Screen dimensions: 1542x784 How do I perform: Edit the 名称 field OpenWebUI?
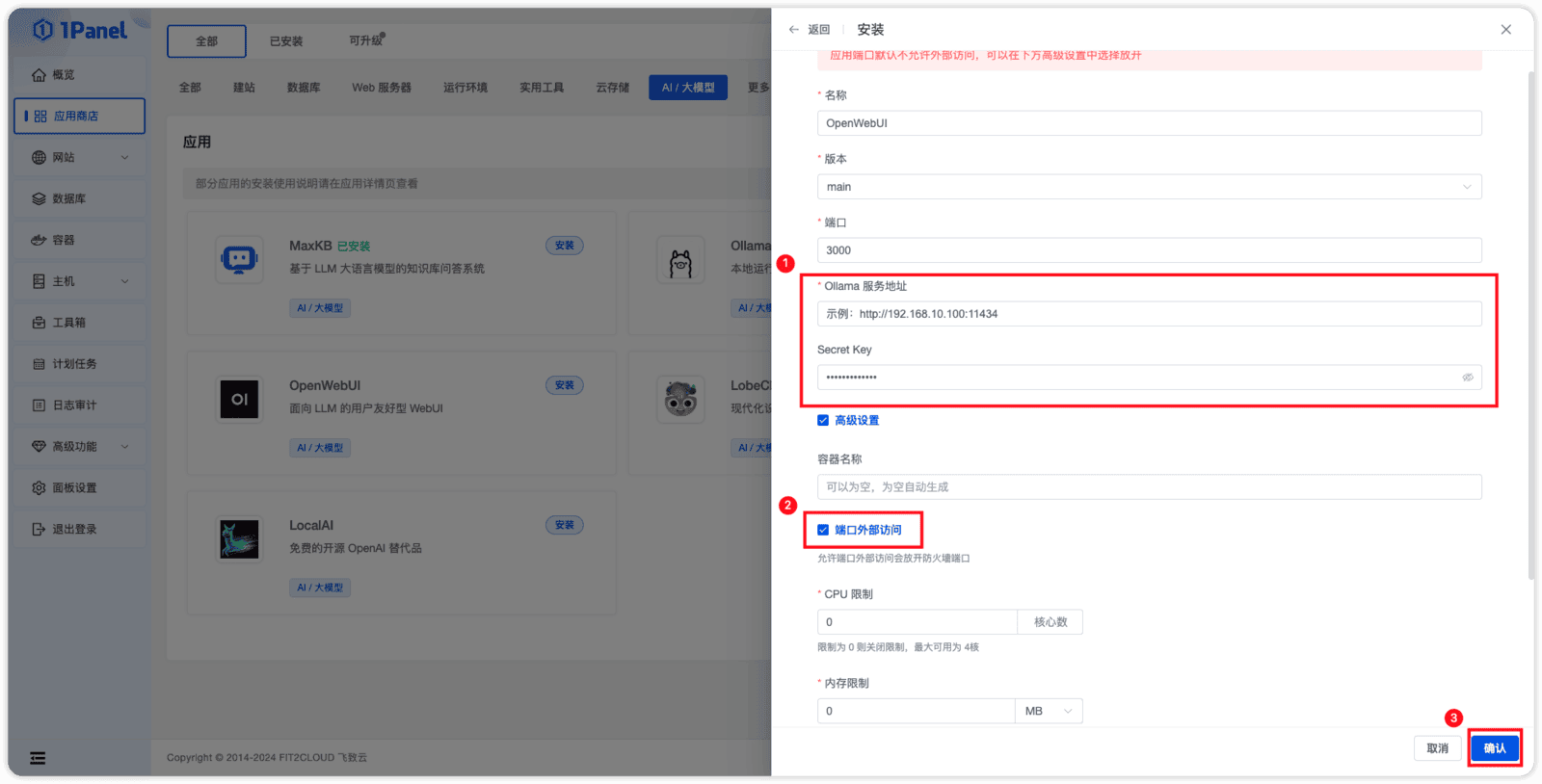tap(1149, 123)
